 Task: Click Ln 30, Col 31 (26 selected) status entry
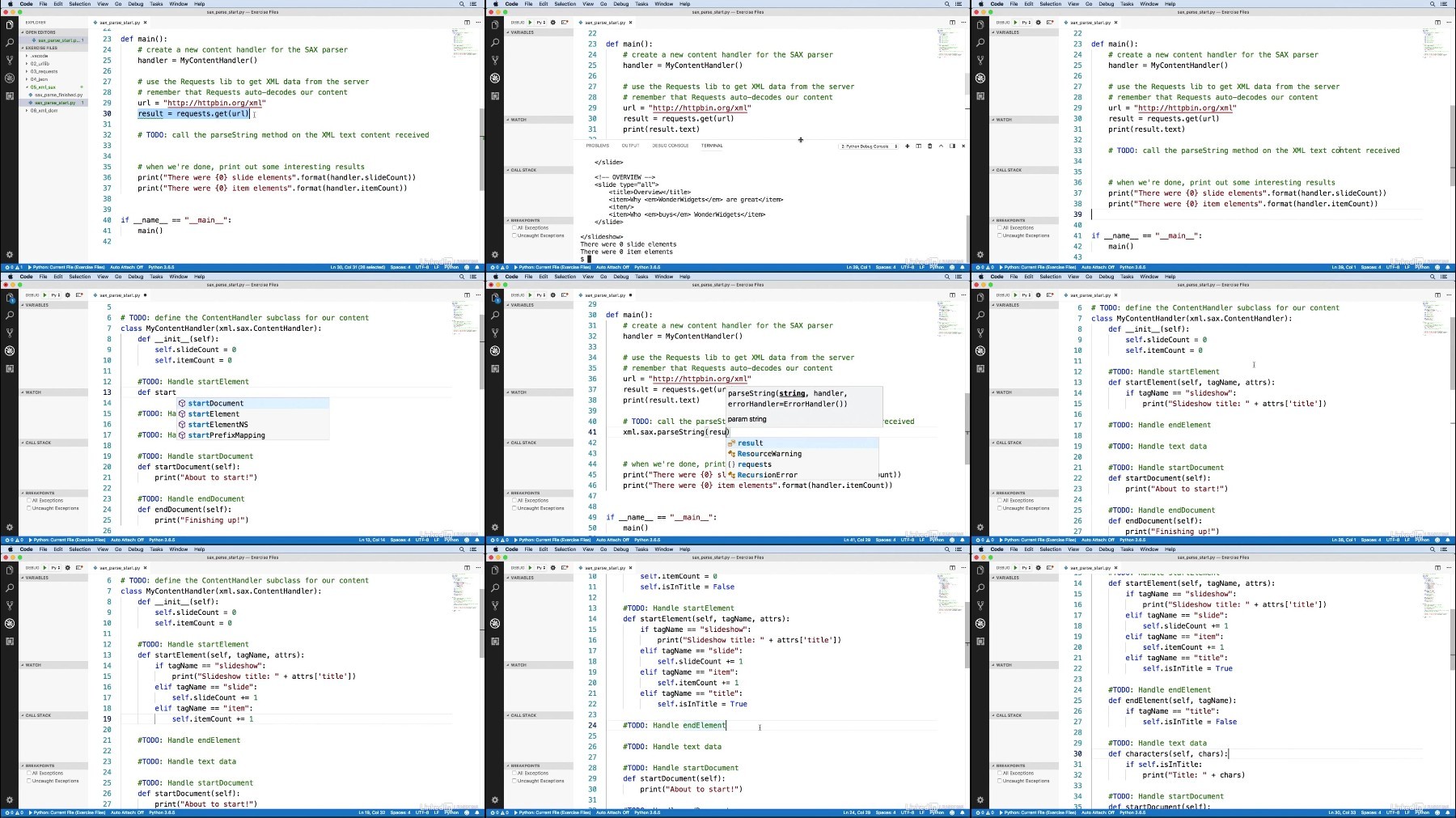pyautogui.click(x=358, y=267)
